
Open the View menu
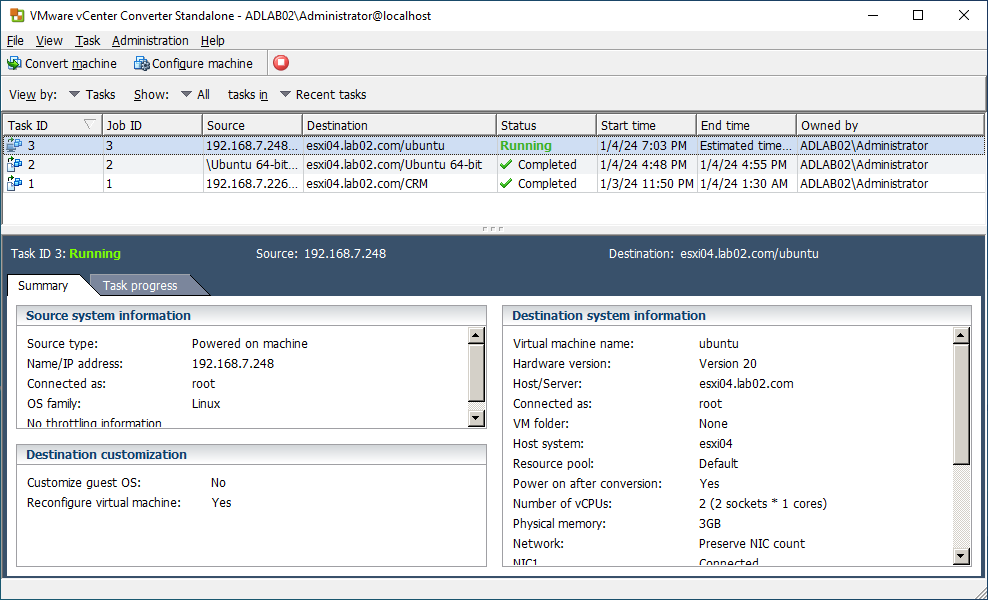(49, 40)
